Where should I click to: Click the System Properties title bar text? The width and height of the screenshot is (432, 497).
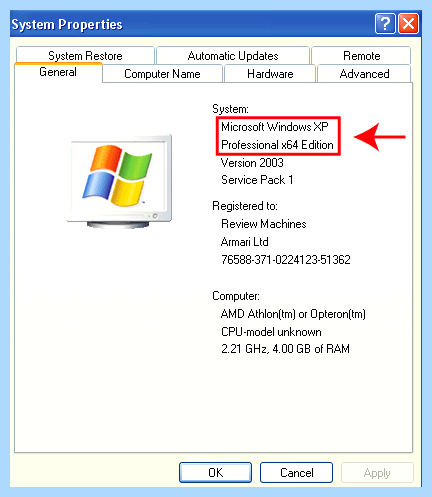point(67,25)
